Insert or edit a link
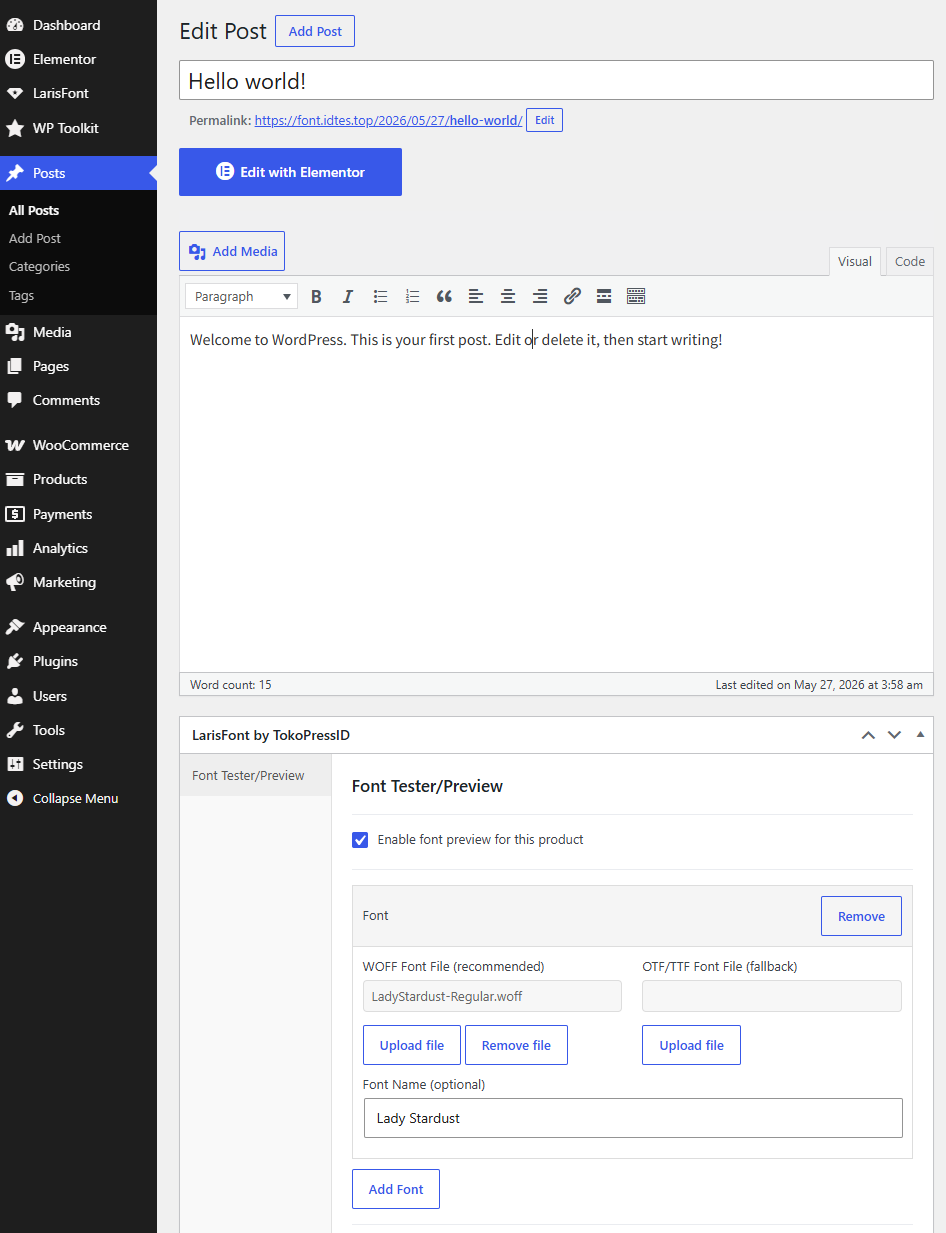Viewport: 946px width, 1233px height. coord(572,296)
